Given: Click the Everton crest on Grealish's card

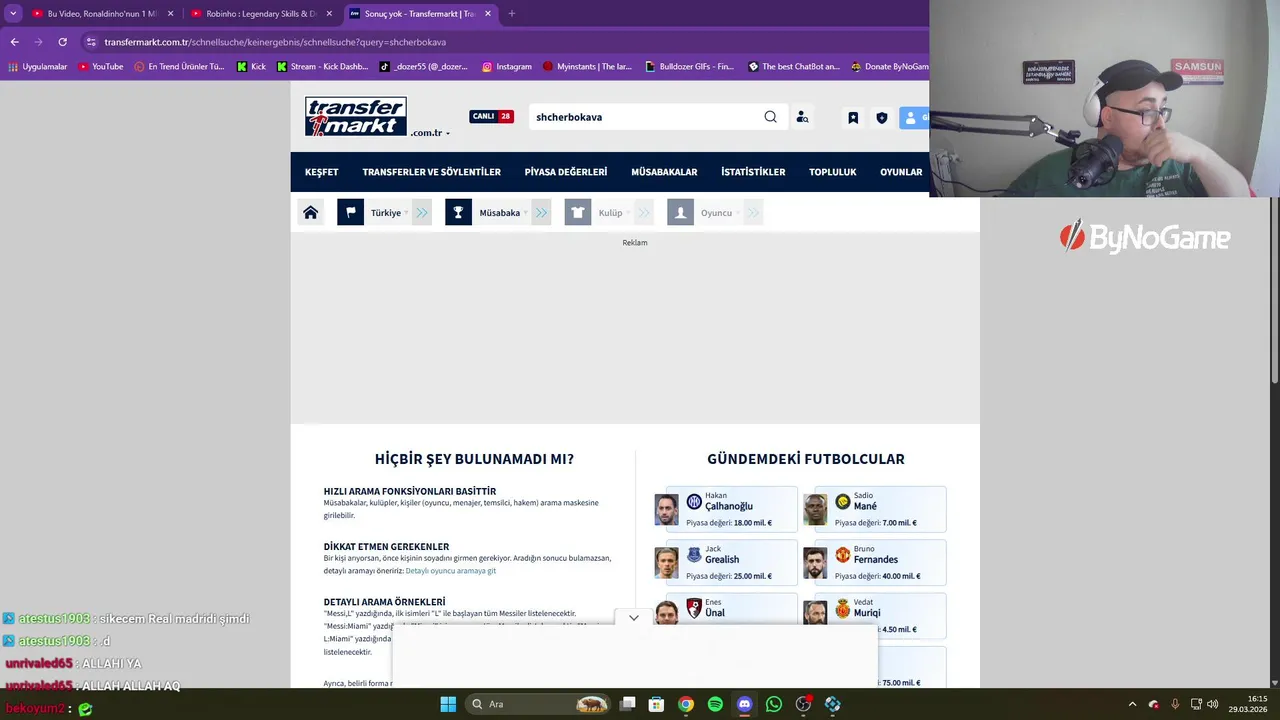Looking at the screenshot, I should pyautogui.click(x=694, y=554).
